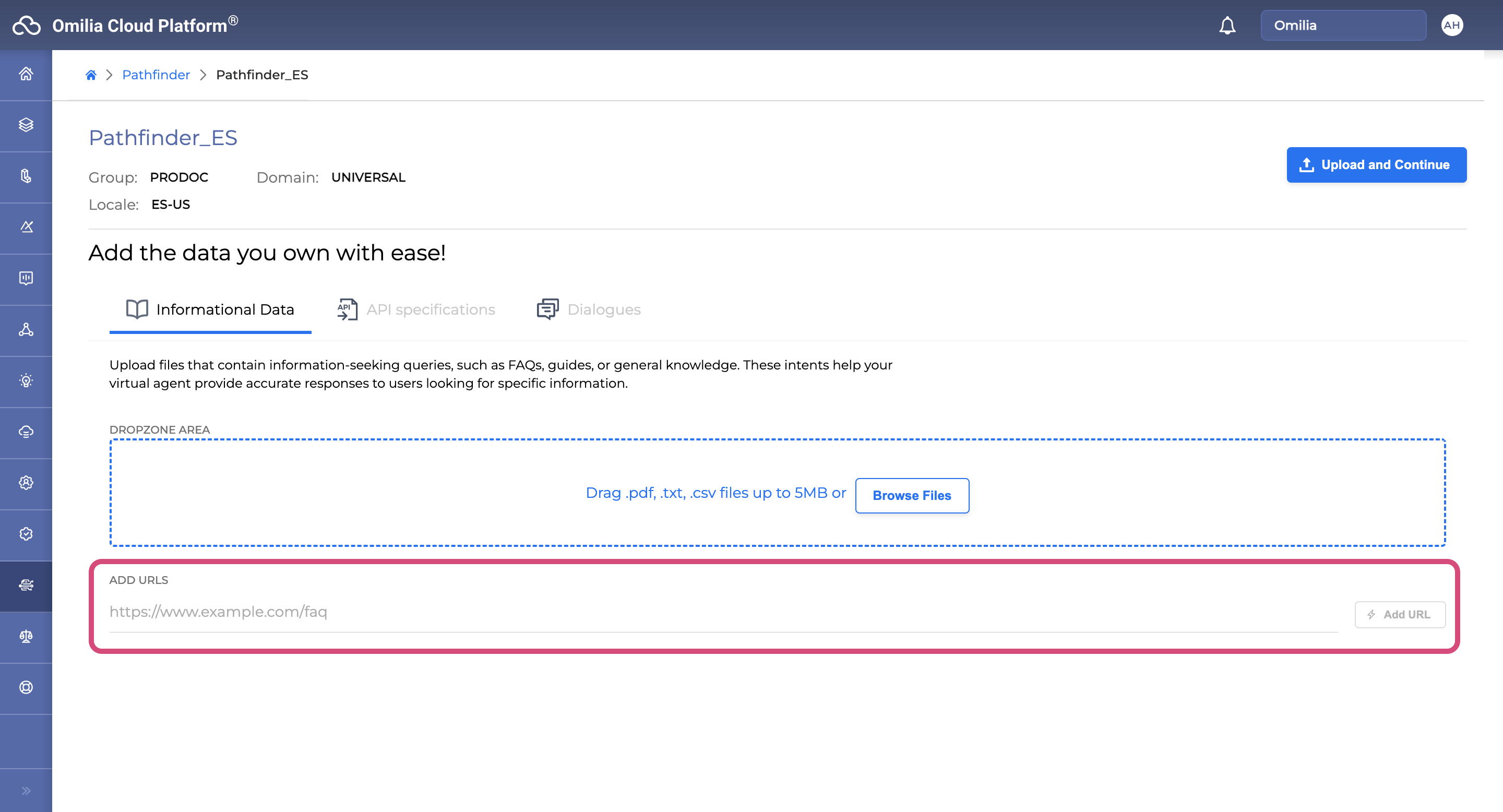Open the AH user avatar menu
Viewport: 1503px width, 812px height.
[1451, 26]
